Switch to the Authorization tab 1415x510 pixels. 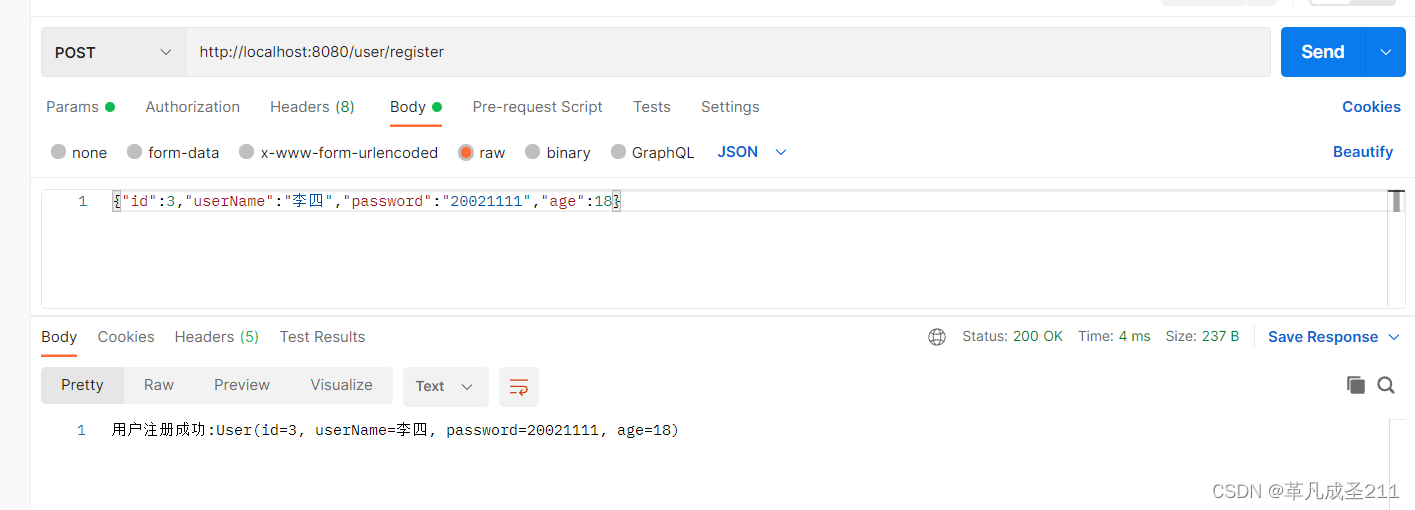[193, 107]
